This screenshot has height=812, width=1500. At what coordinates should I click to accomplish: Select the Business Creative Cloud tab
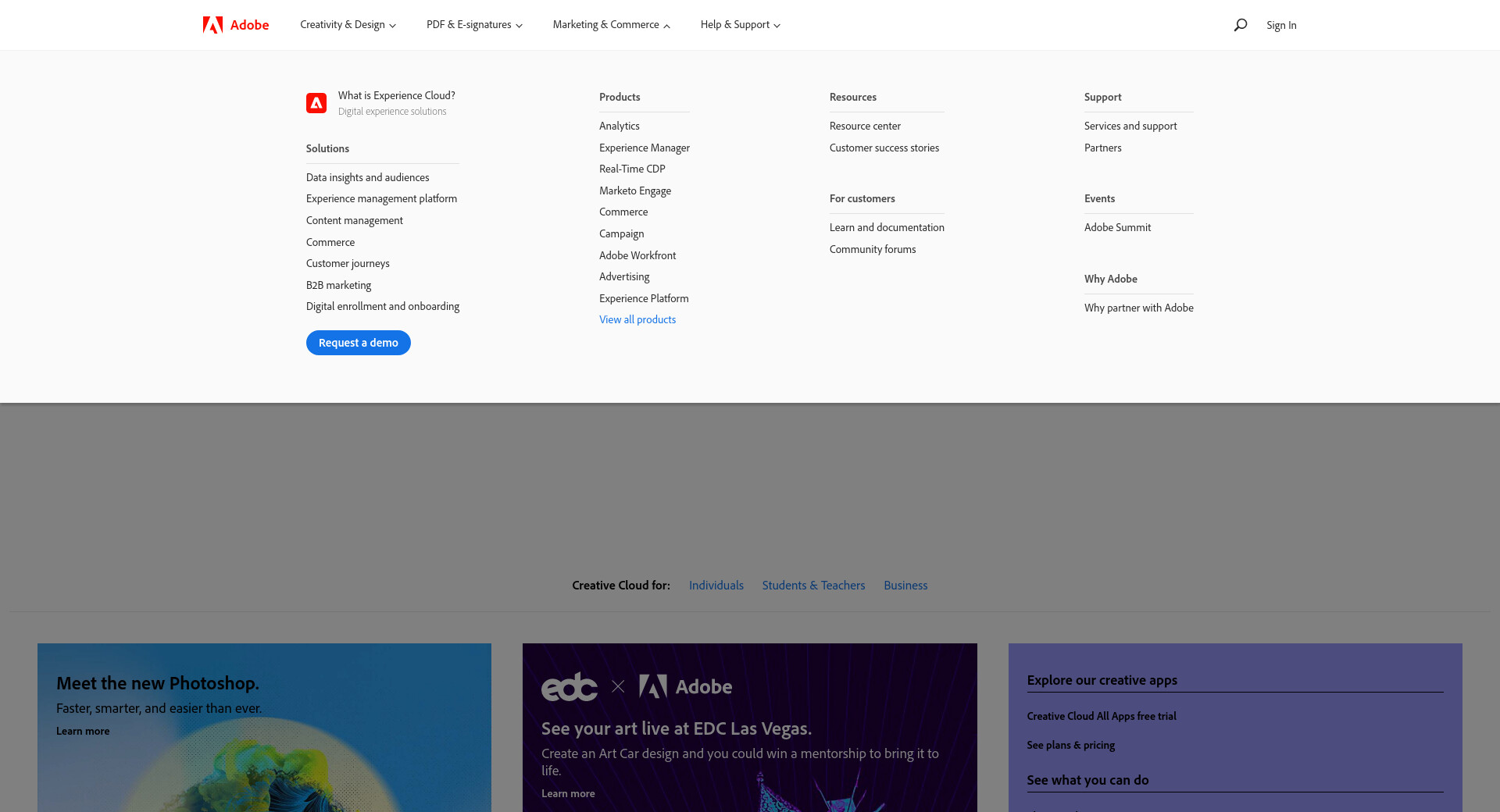(x=905, y=585)
